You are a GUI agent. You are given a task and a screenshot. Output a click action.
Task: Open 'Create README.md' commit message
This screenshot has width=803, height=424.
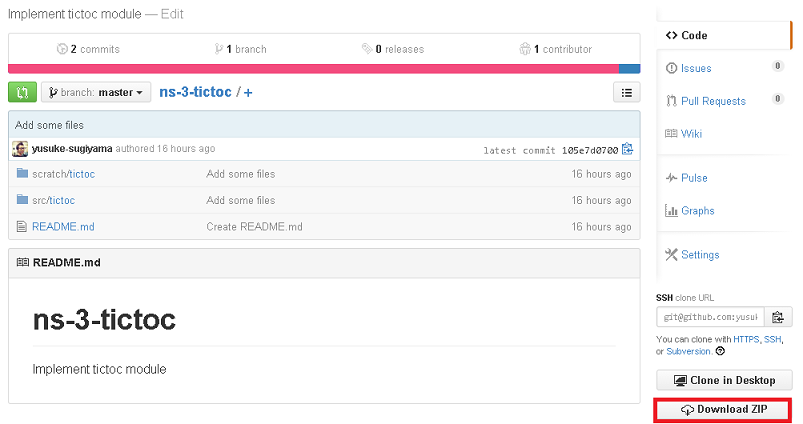pos(255,226)
